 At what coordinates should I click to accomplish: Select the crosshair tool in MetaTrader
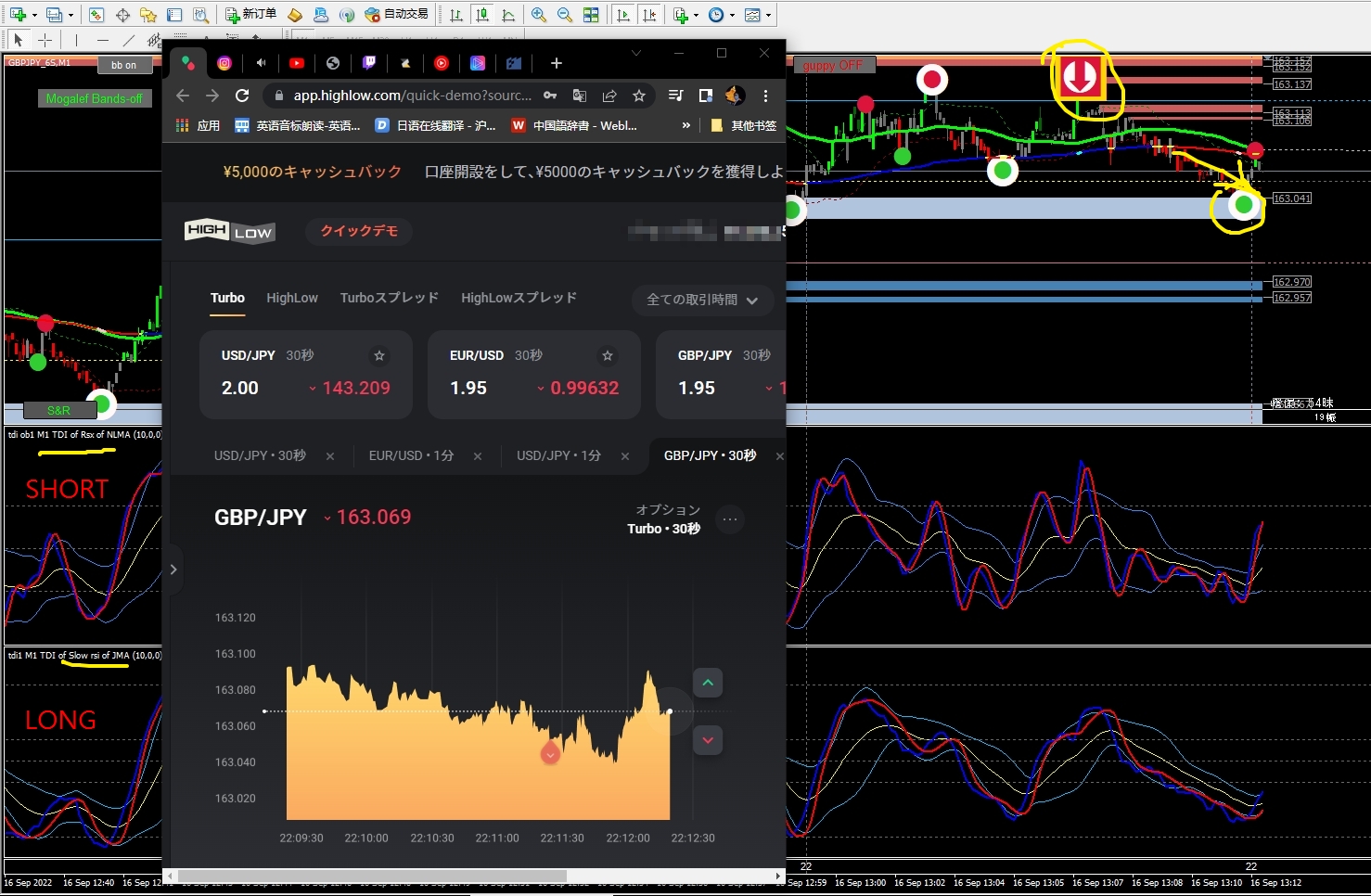pyautogui.click(x=45, y=40)
